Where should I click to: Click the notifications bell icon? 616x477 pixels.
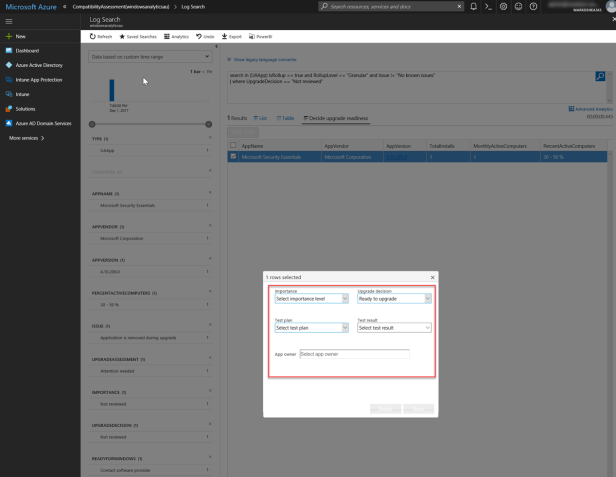473,7
